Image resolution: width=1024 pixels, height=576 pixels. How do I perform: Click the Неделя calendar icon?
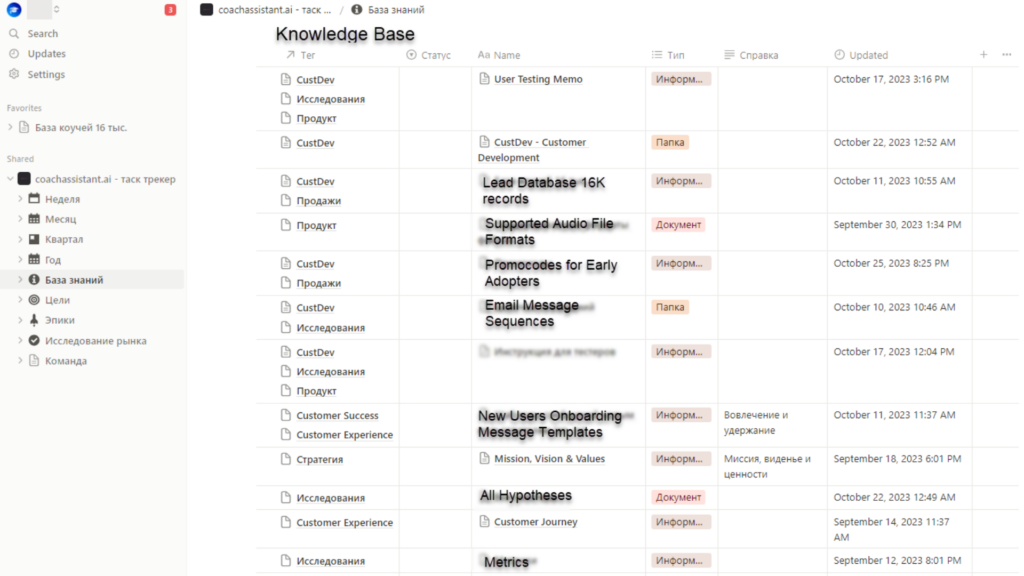(x=34, y=199)
